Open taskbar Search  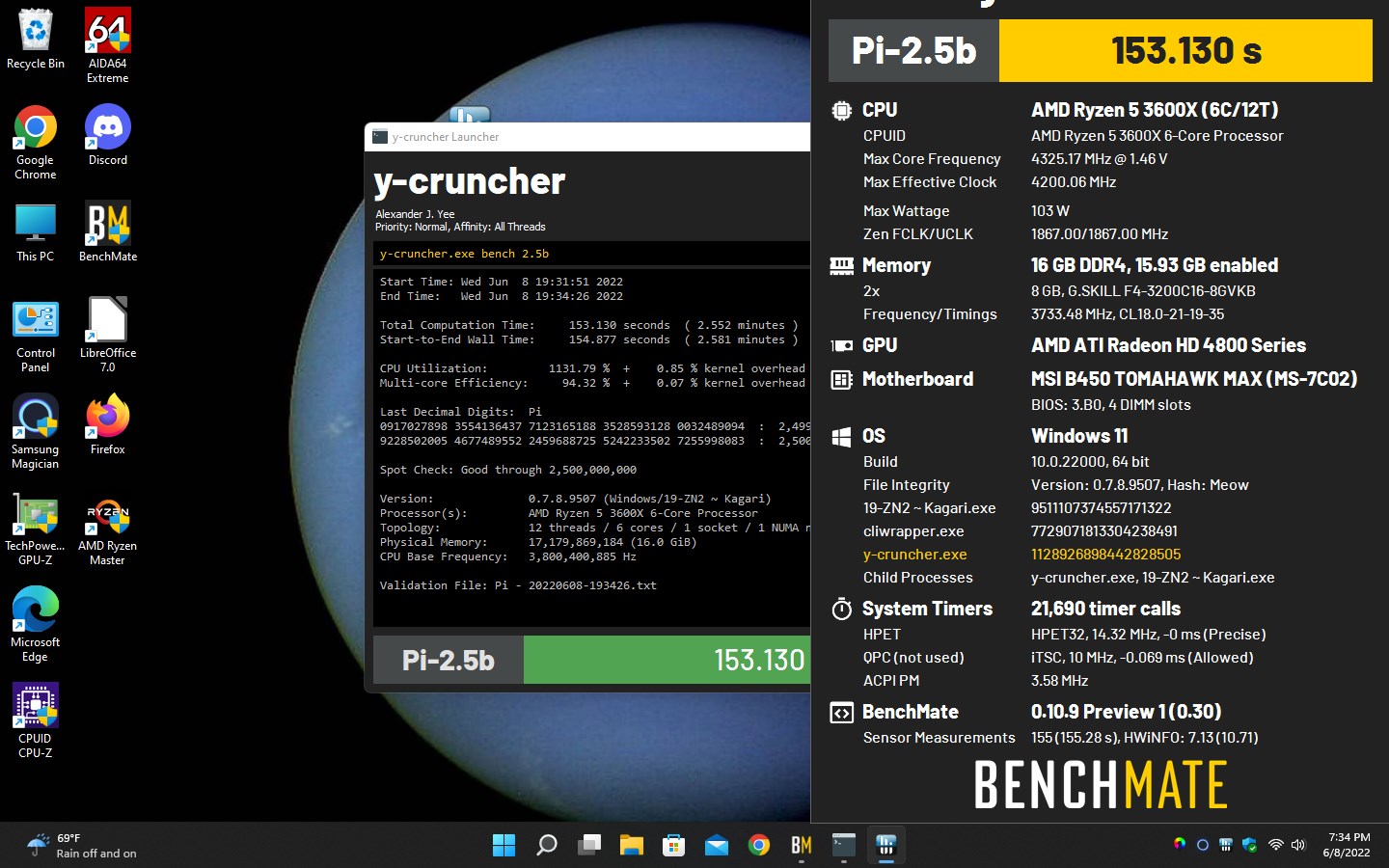click(x=546, y=846)
